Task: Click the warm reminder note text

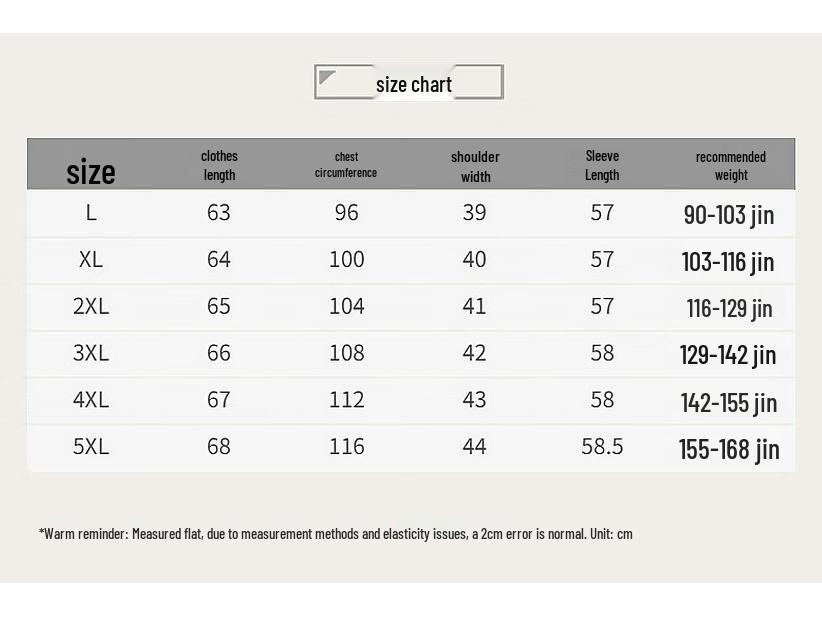Action: 336,534
